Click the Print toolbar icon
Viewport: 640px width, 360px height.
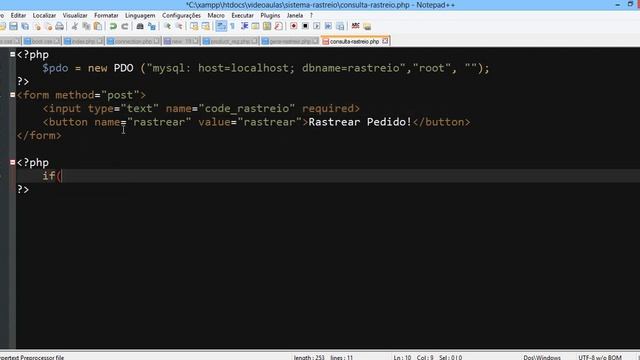60,27
